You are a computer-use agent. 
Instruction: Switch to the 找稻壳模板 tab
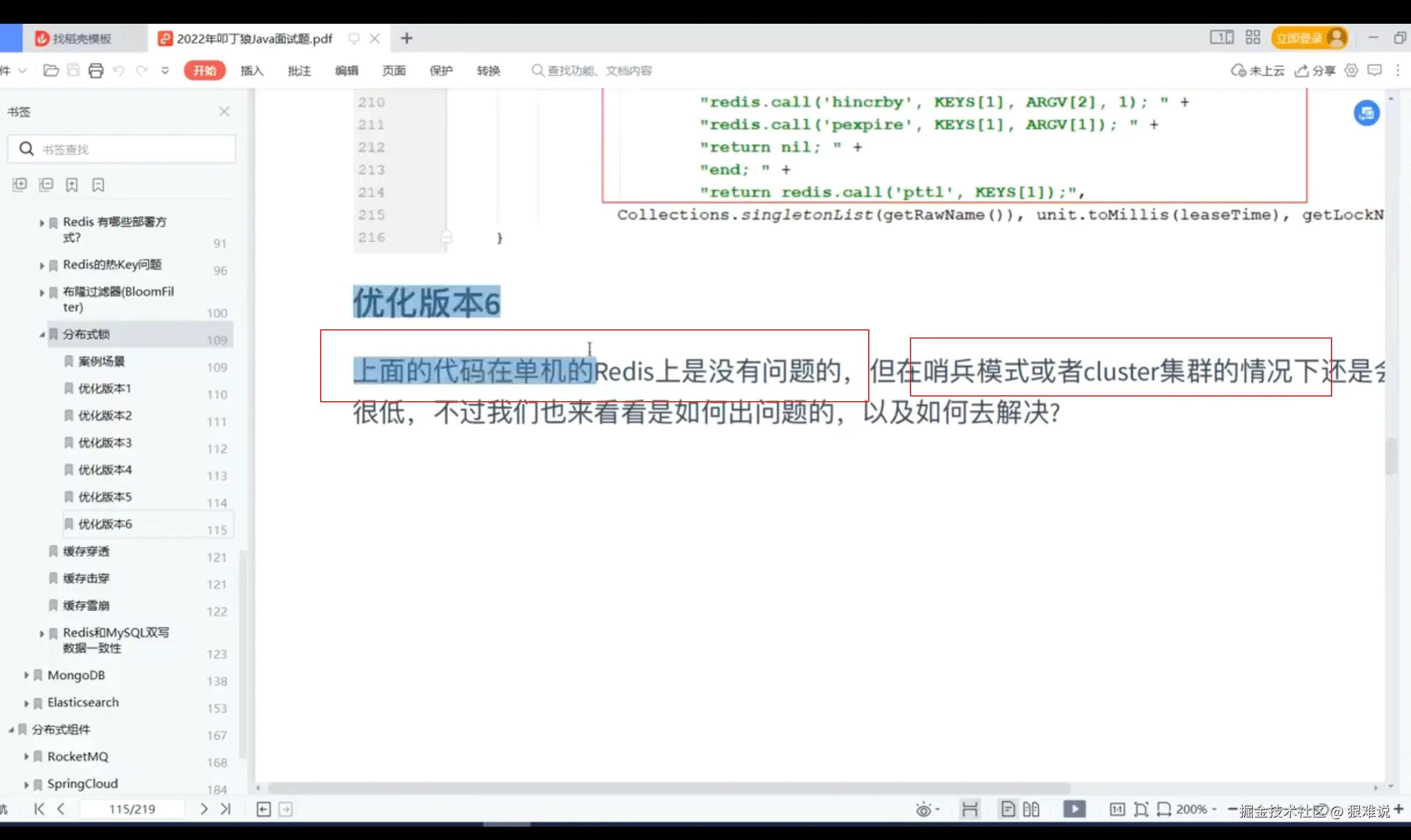81,39
